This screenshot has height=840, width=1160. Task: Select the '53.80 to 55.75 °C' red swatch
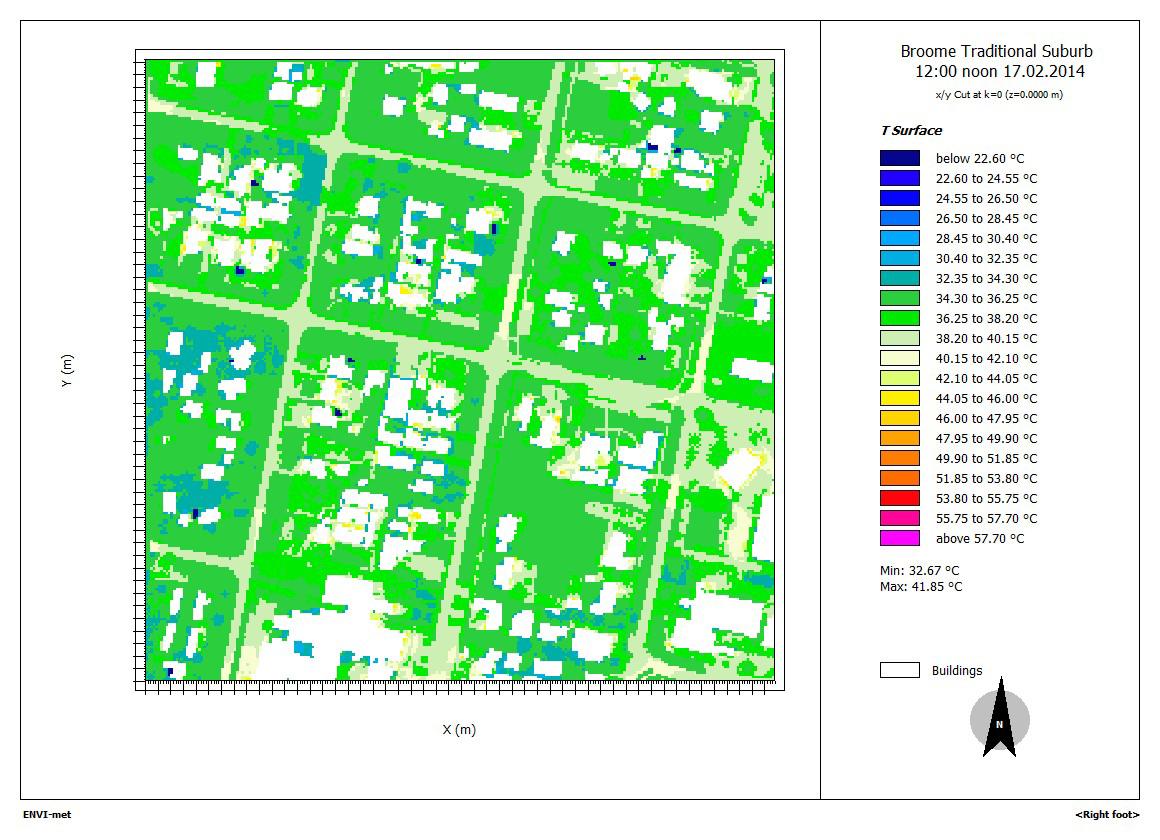[x=900, y=497]
